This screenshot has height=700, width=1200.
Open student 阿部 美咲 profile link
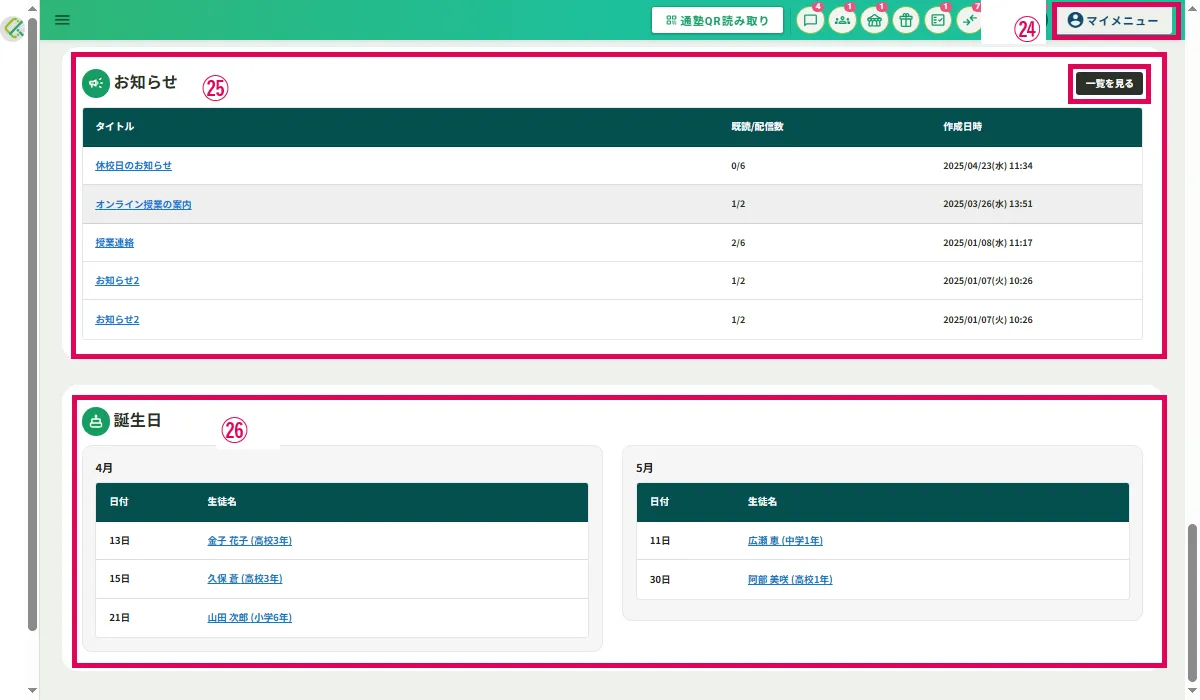789,580
